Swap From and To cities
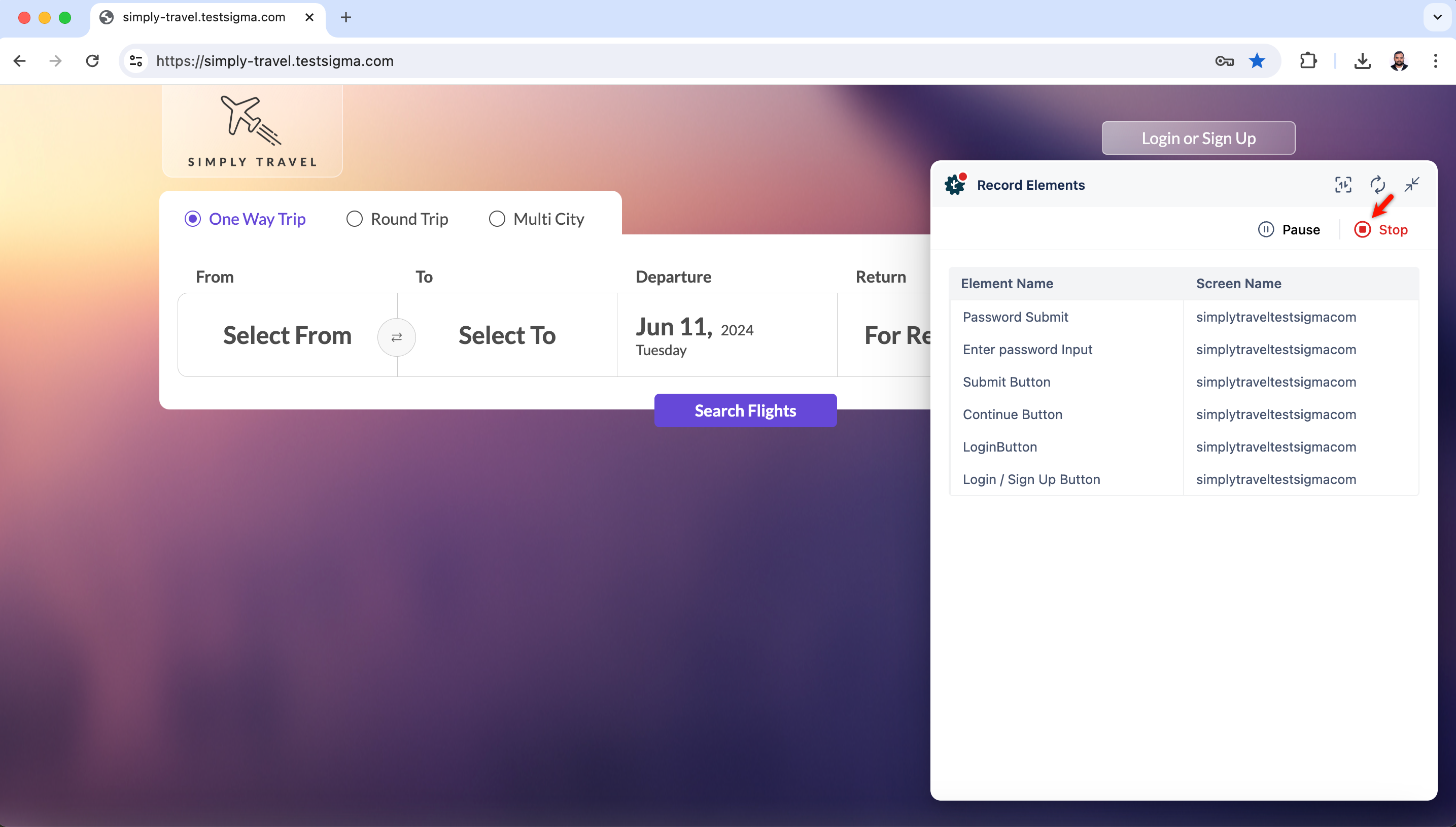 (396, 337)
